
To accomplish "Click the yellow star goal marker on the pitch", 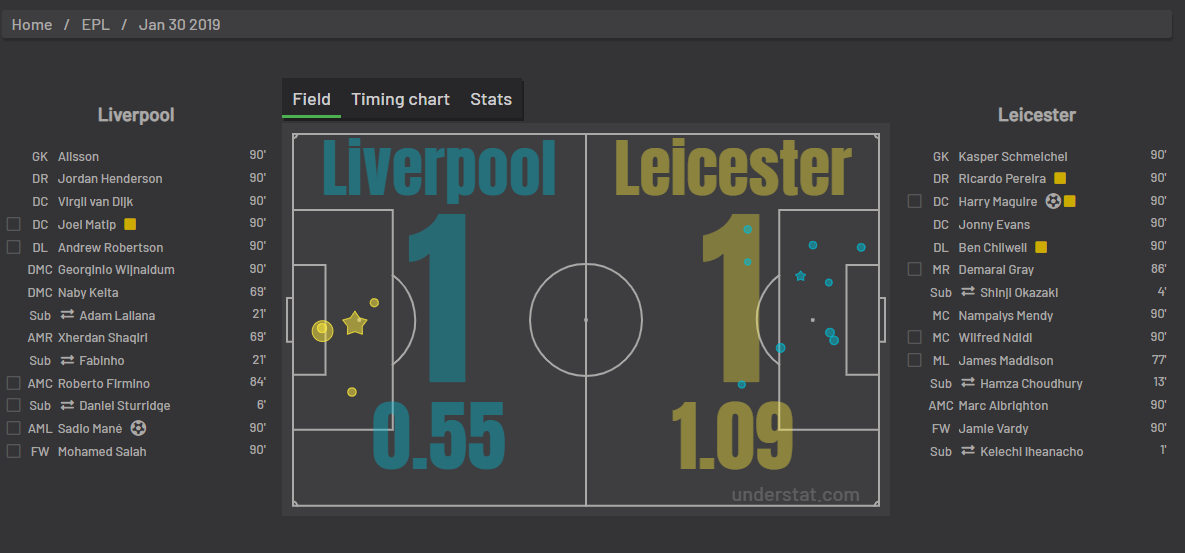I will pyautogui.click(x=354, y=323).
